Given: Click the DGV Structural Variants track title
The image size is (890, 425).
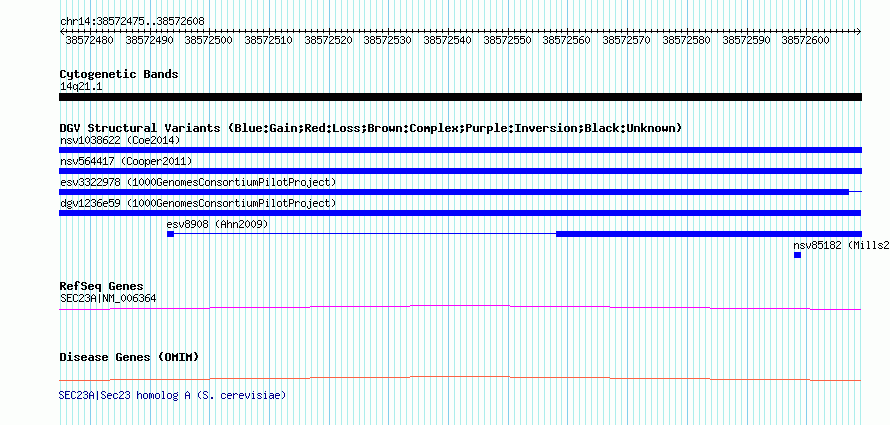Looking at the screenshot, I should point(371,128).
